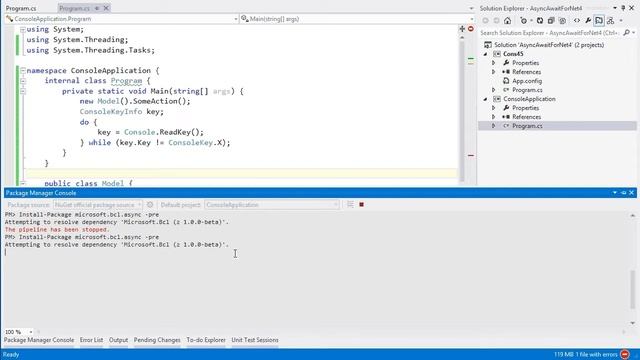Screen dimensions: 640x360
Task: Open Solution Explorer toolbar overflow arrow
Action: pyautogui.click(x=621, y=21)
